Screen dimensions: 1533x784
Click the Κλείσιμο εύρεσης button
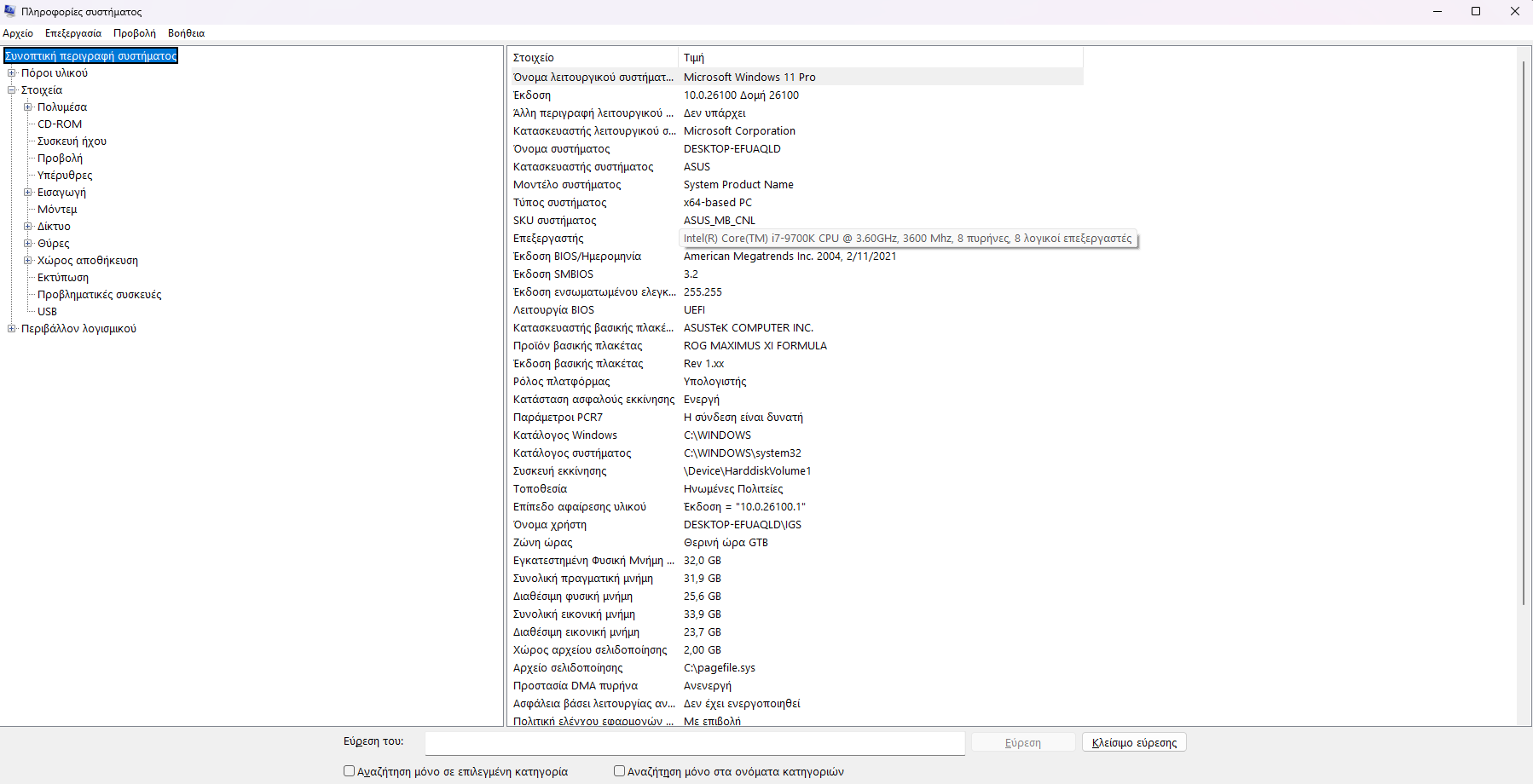(1134, 743)
